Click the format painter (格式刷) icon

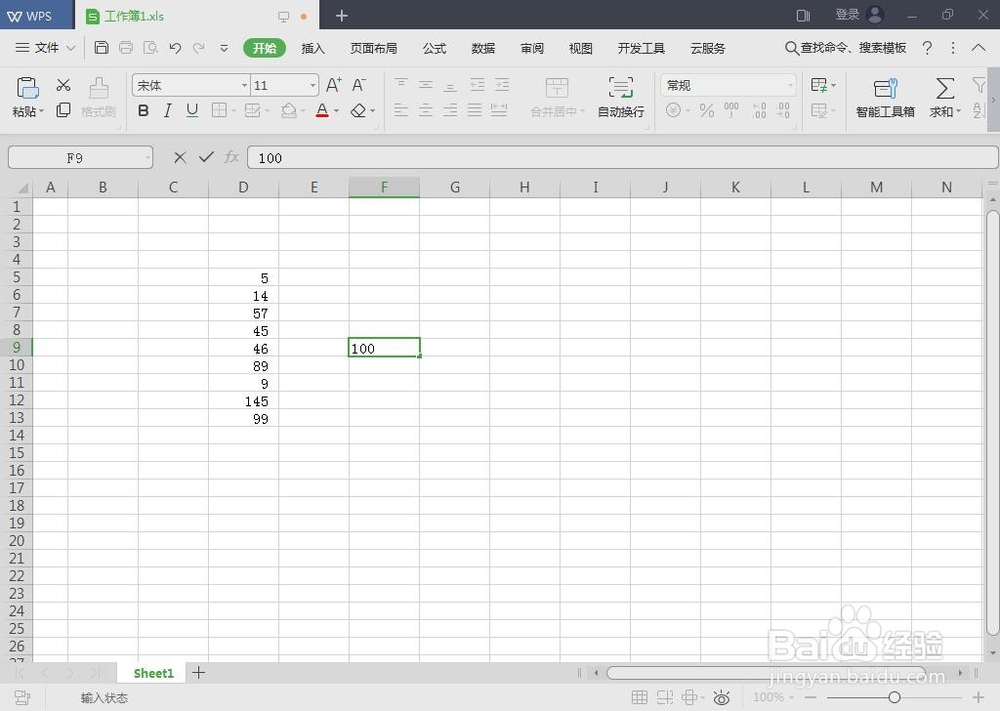coord(97,97)
